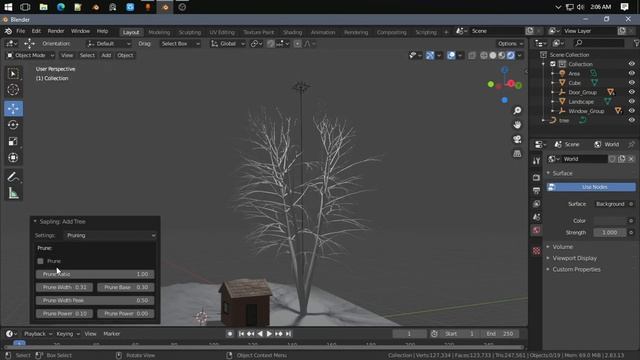The image size is (640, 360).
Task: Open the viewport Add menu
Action: [x=106, y=56]
